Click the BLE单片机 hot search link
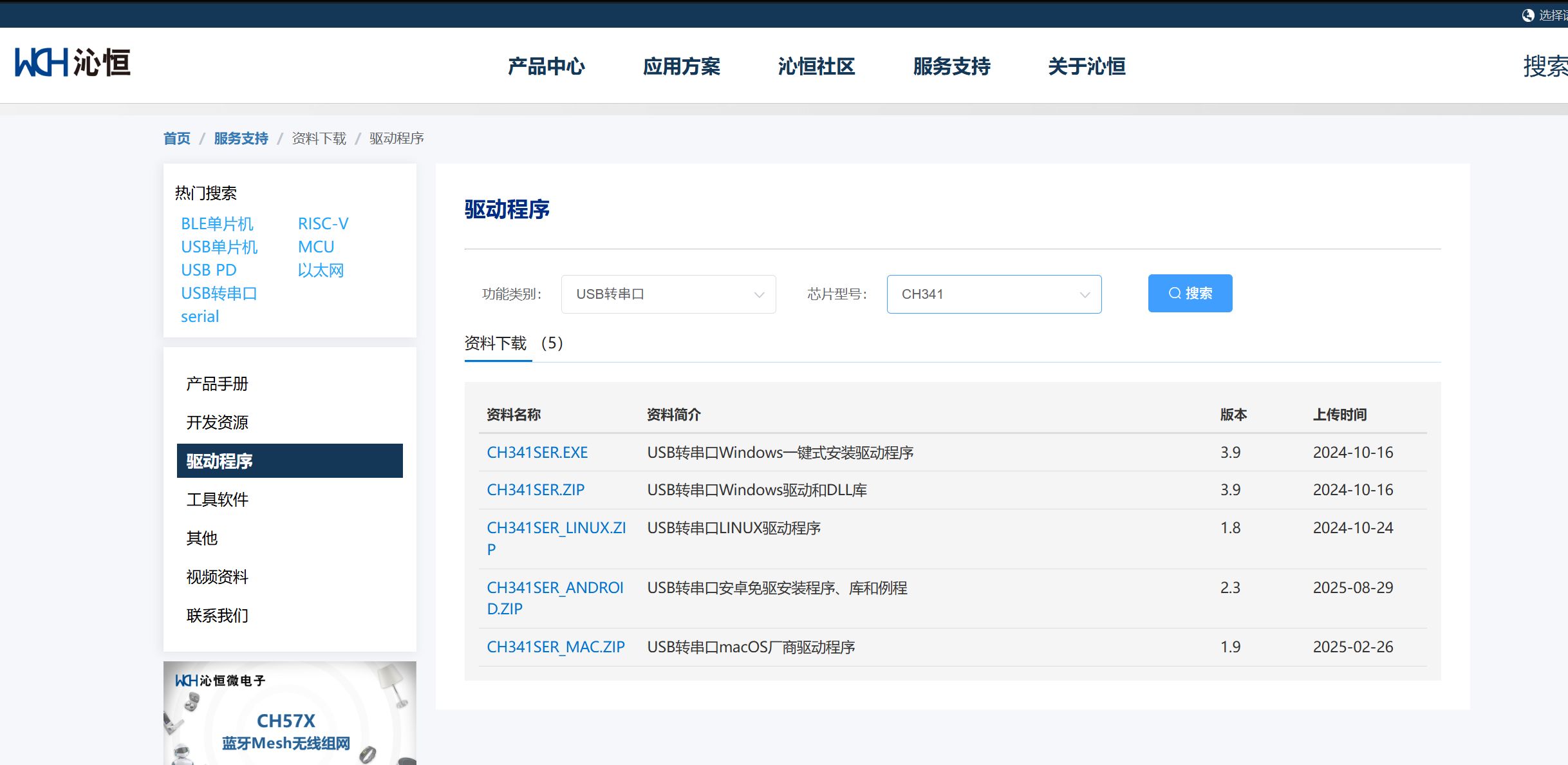Screen dimensions: 1568x765 click(x=217, y=223)
